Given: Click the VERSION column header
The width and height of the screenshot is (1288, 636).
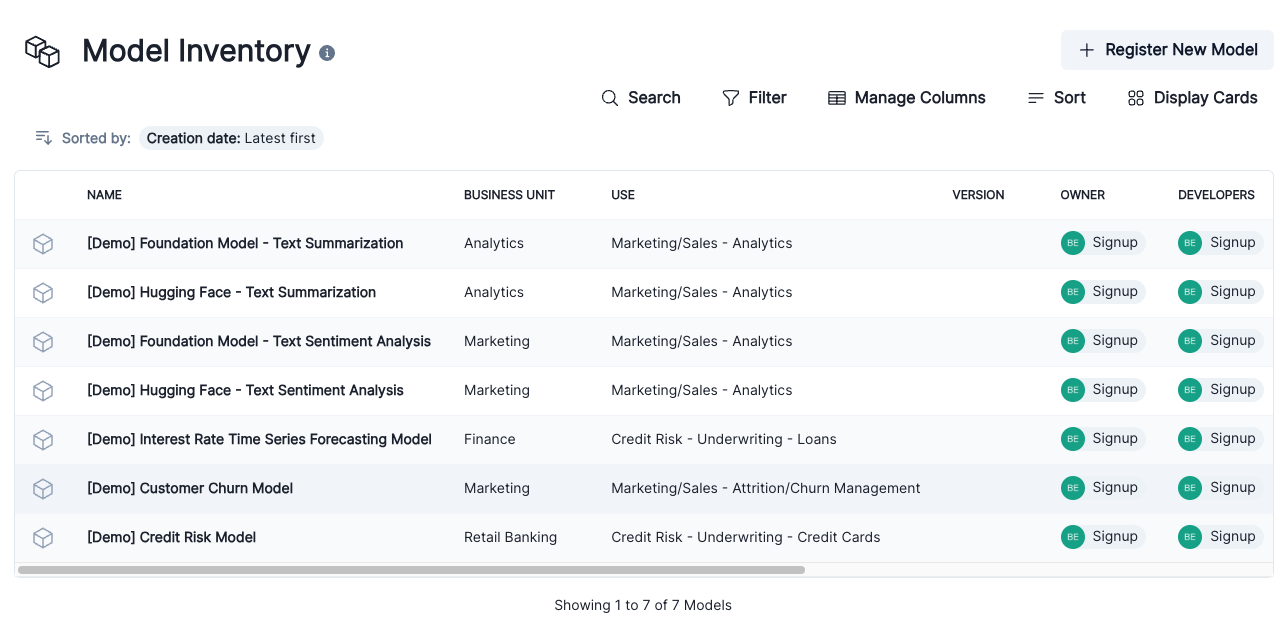Looking at the screenshot, I should (x=978, y=195).
